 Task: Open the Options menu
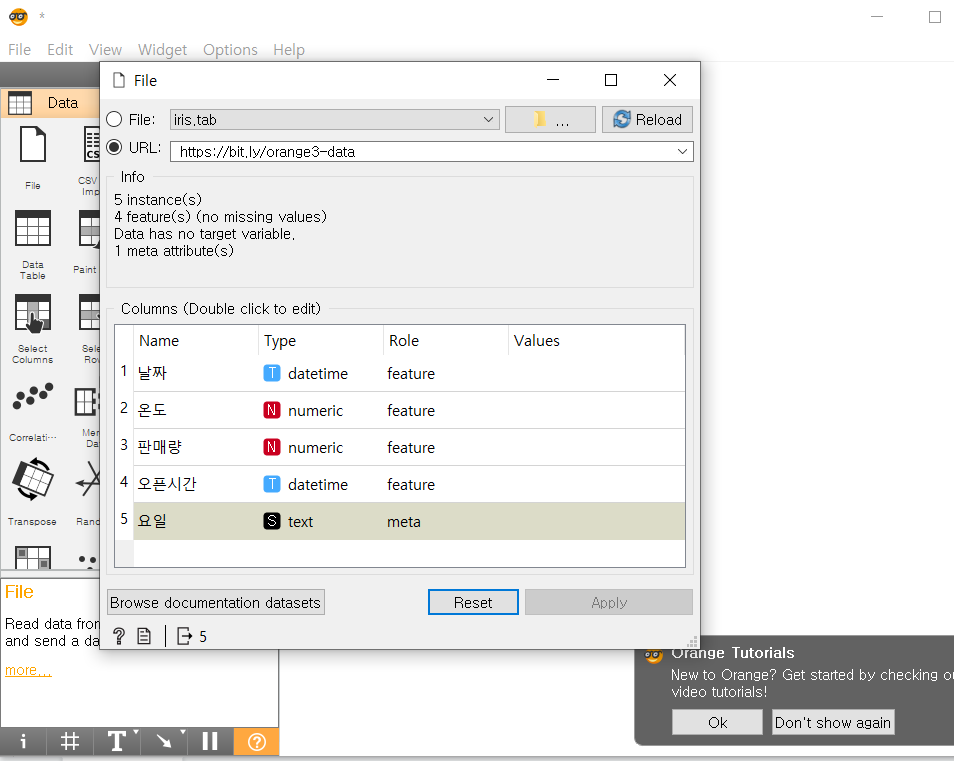[x=230, y=49]
